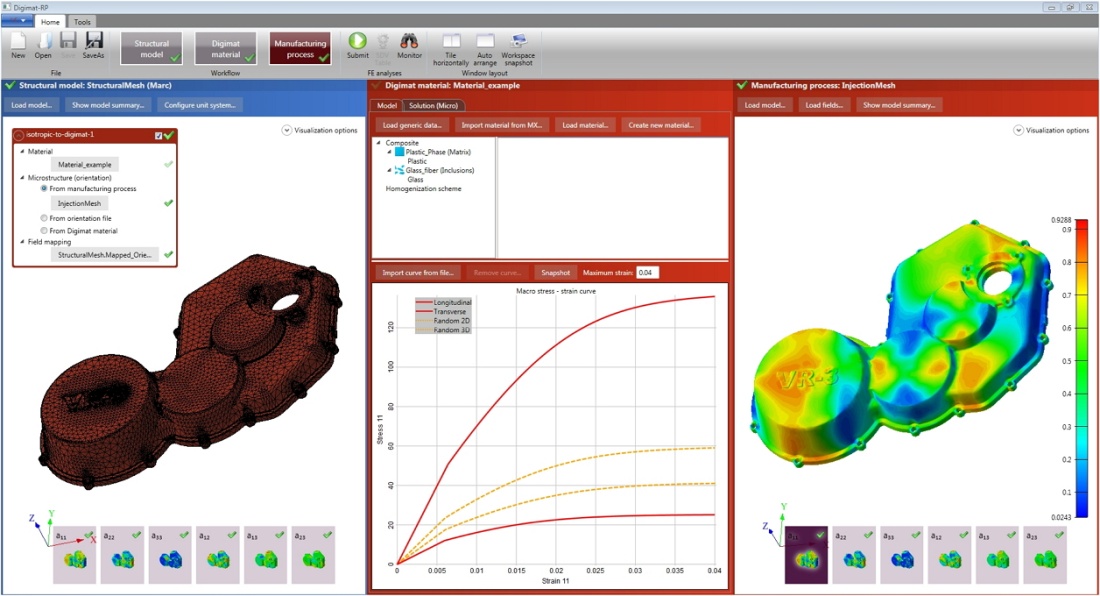Select the Manufacturing process workflow icon
The height and width of the screenshot is (596, 1100).
(300, 46)
